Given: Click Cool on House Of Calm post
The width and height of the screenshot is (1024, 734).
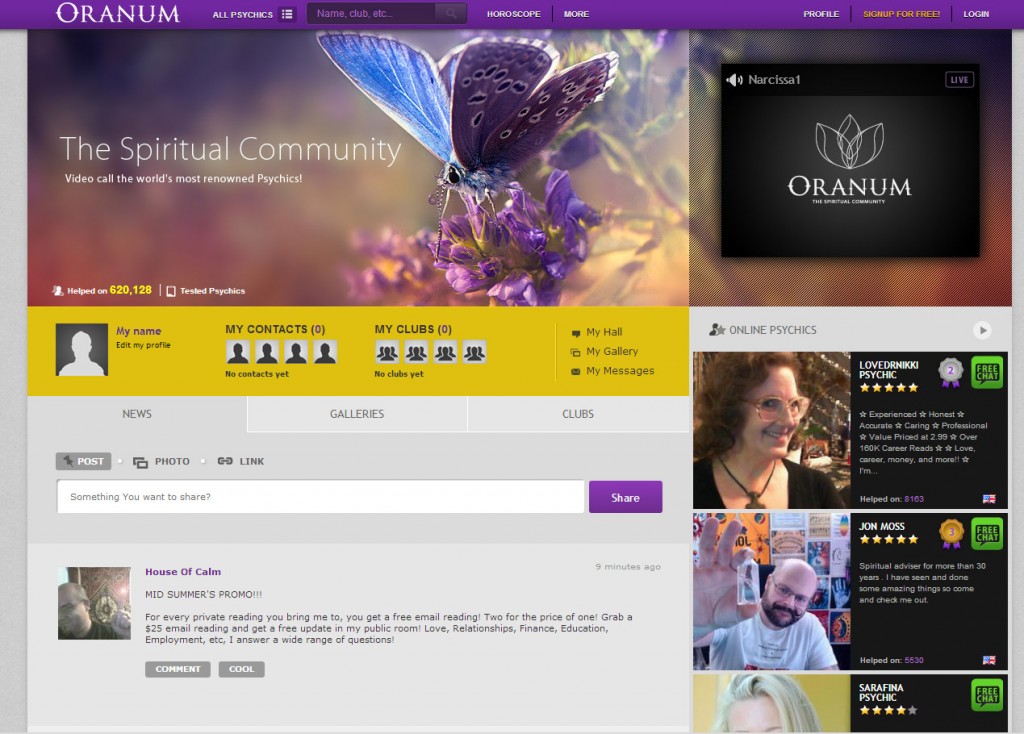Looking at the screenshot, I should pos(242,669).
